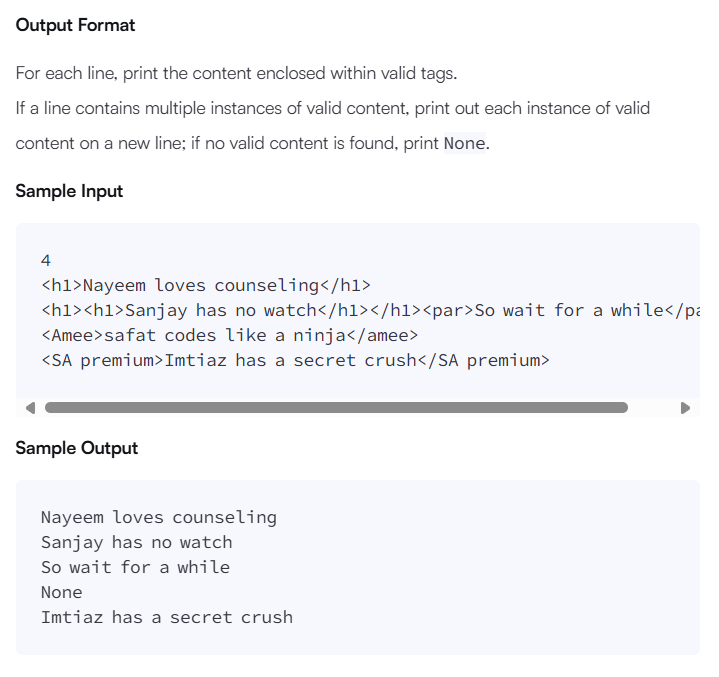The image size is (719, 677).
Task: Click the number 4 in Sample Input
Action: [x=46, y=260]
